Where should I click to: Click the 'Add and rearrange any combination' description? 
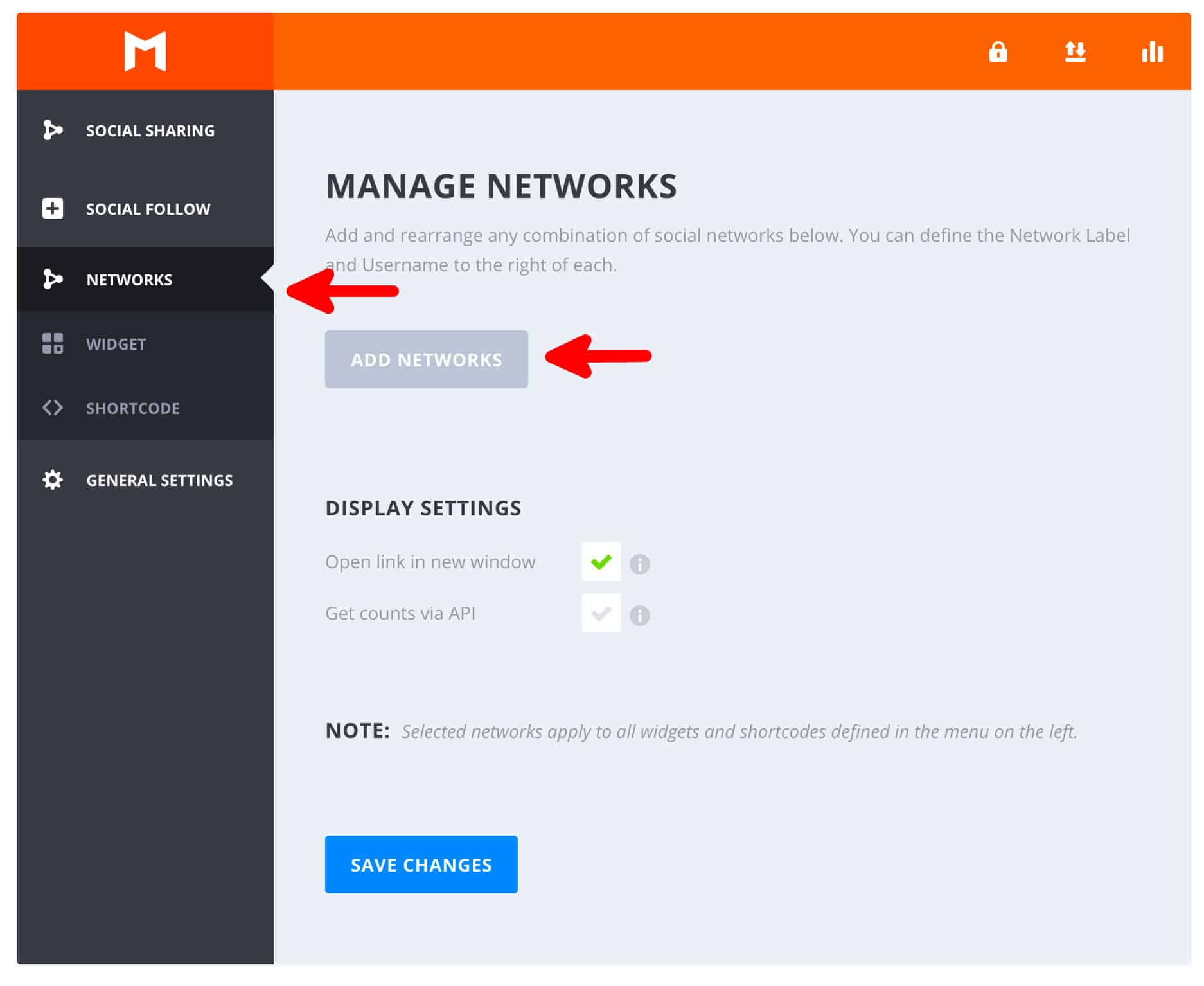coord(727,250)
